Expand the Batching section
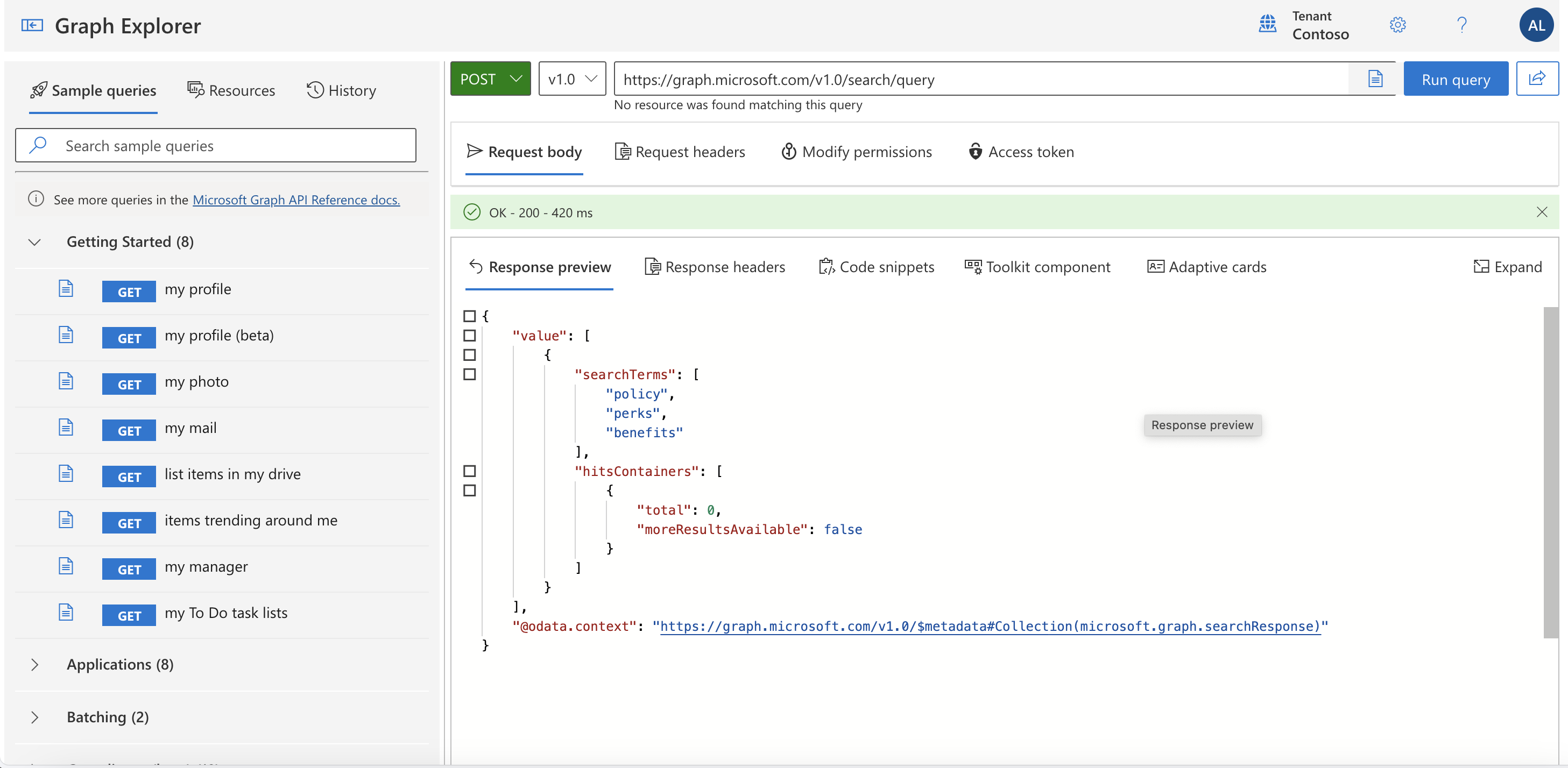 (x=35, y=716)
